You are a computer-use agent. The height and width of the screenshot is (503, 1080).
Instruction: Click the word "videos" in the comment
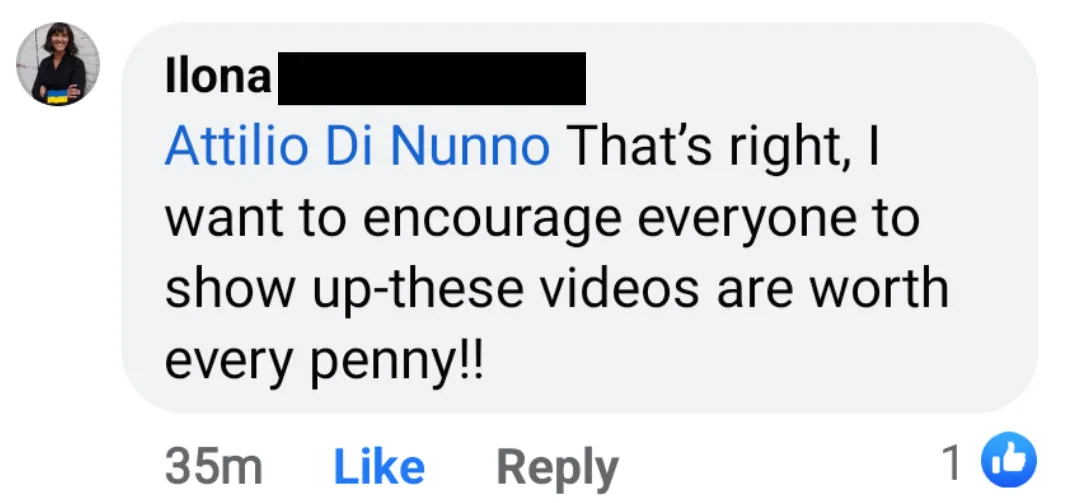619,287
